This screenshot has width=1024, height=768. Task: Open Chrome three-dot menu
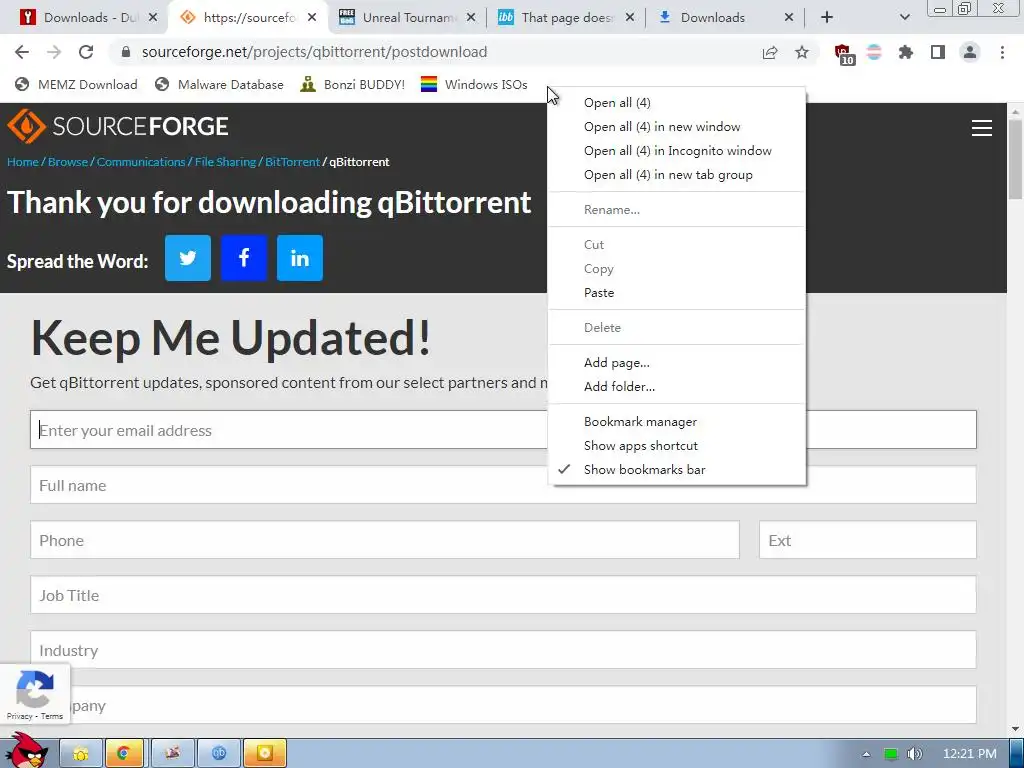[1002, 52]
